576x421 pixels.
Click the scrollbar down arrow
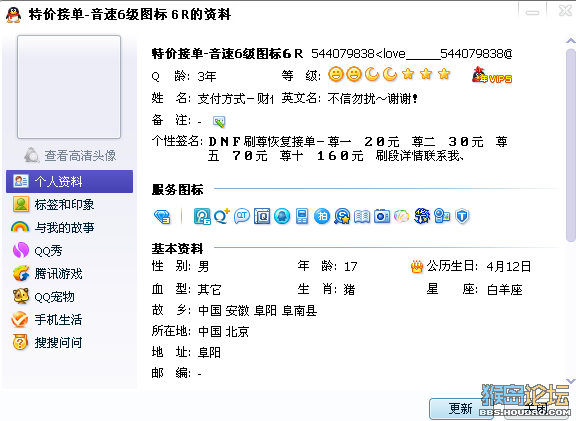pos(571,381)
